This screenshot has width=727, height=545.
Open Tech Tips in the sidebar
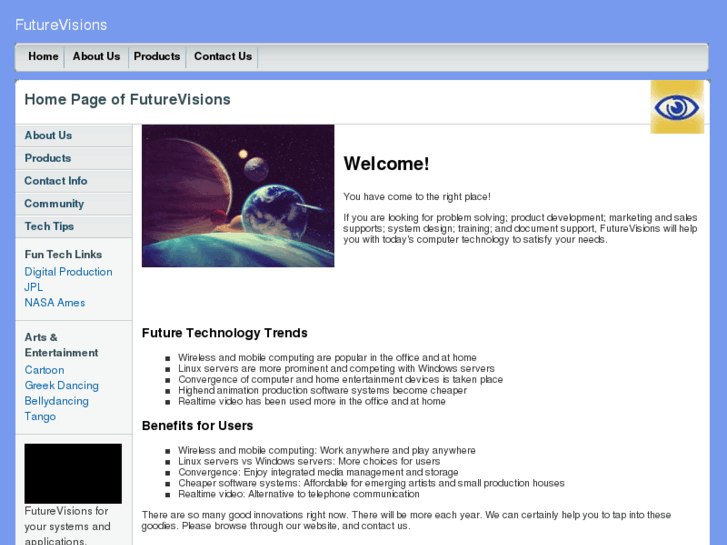click(74, 226)
